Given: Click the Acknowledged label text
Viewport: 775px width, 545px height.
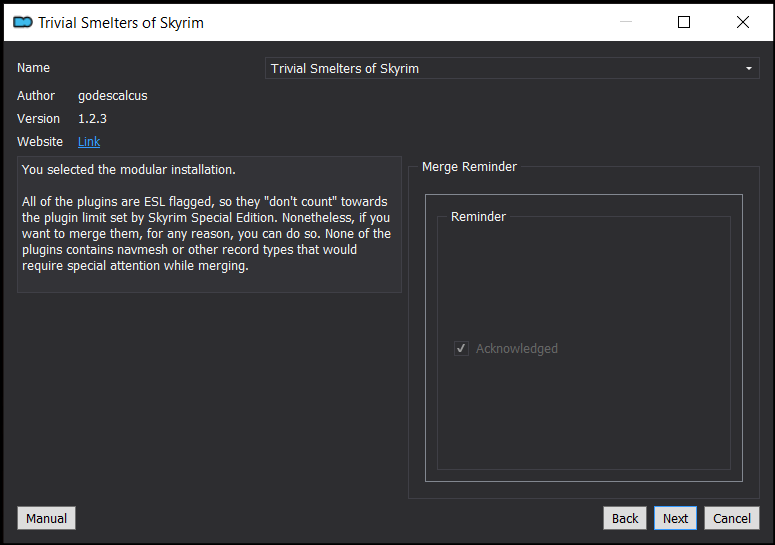Looking at the screenshot, I should point(517,349).
